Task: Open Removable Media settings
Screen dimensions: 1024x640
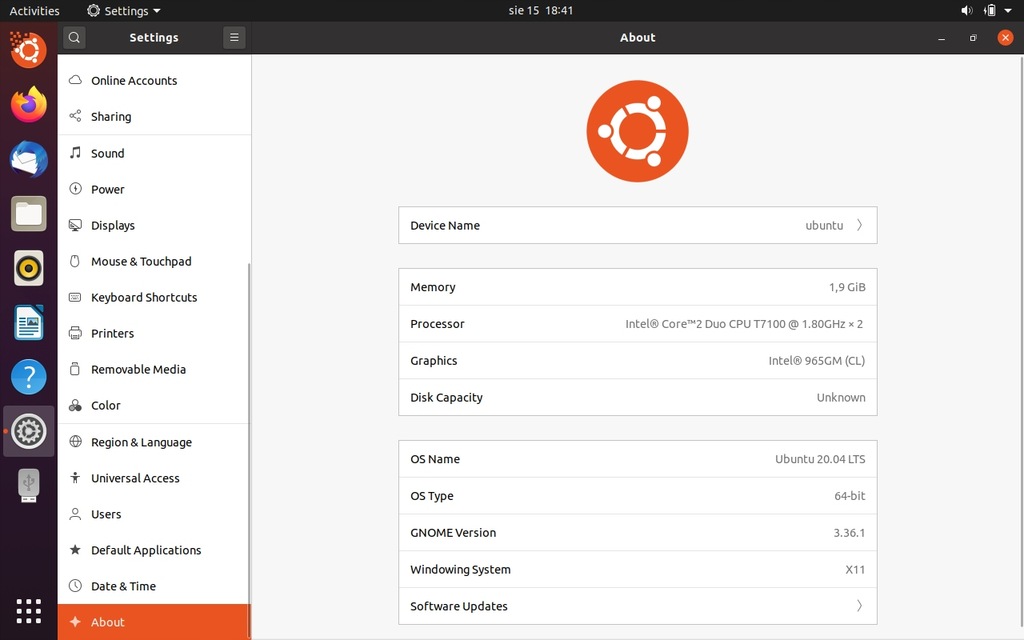Action: 154,369
